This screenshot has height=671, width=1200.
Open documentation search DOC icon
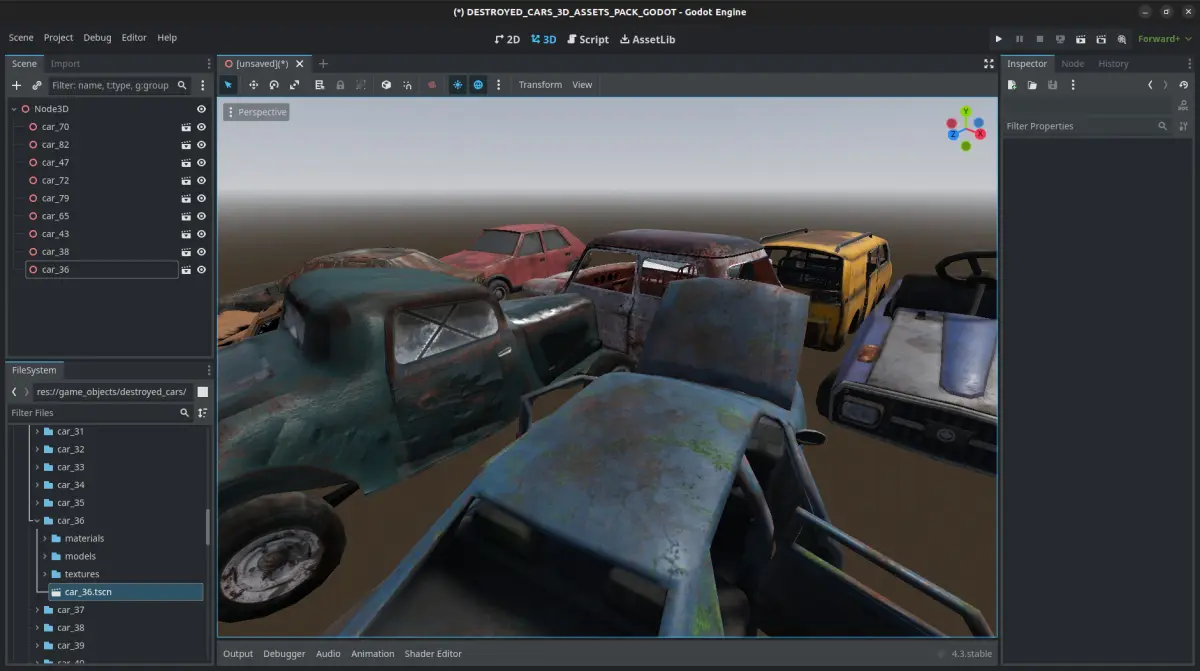pyautogui.click(x=1184, y=105)
